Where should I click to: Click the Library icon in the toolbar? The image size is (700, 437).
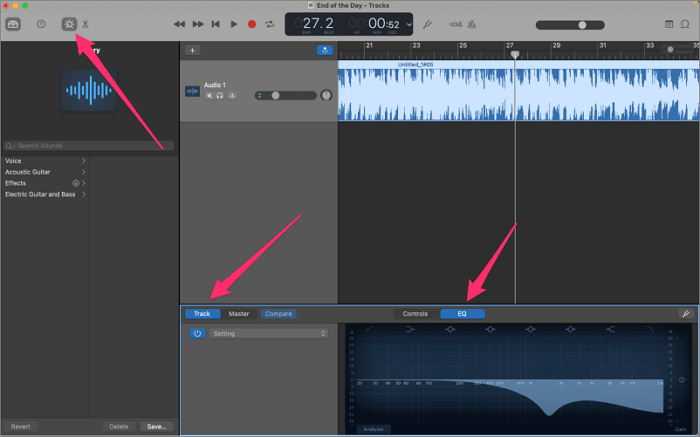tap(14, 24)
